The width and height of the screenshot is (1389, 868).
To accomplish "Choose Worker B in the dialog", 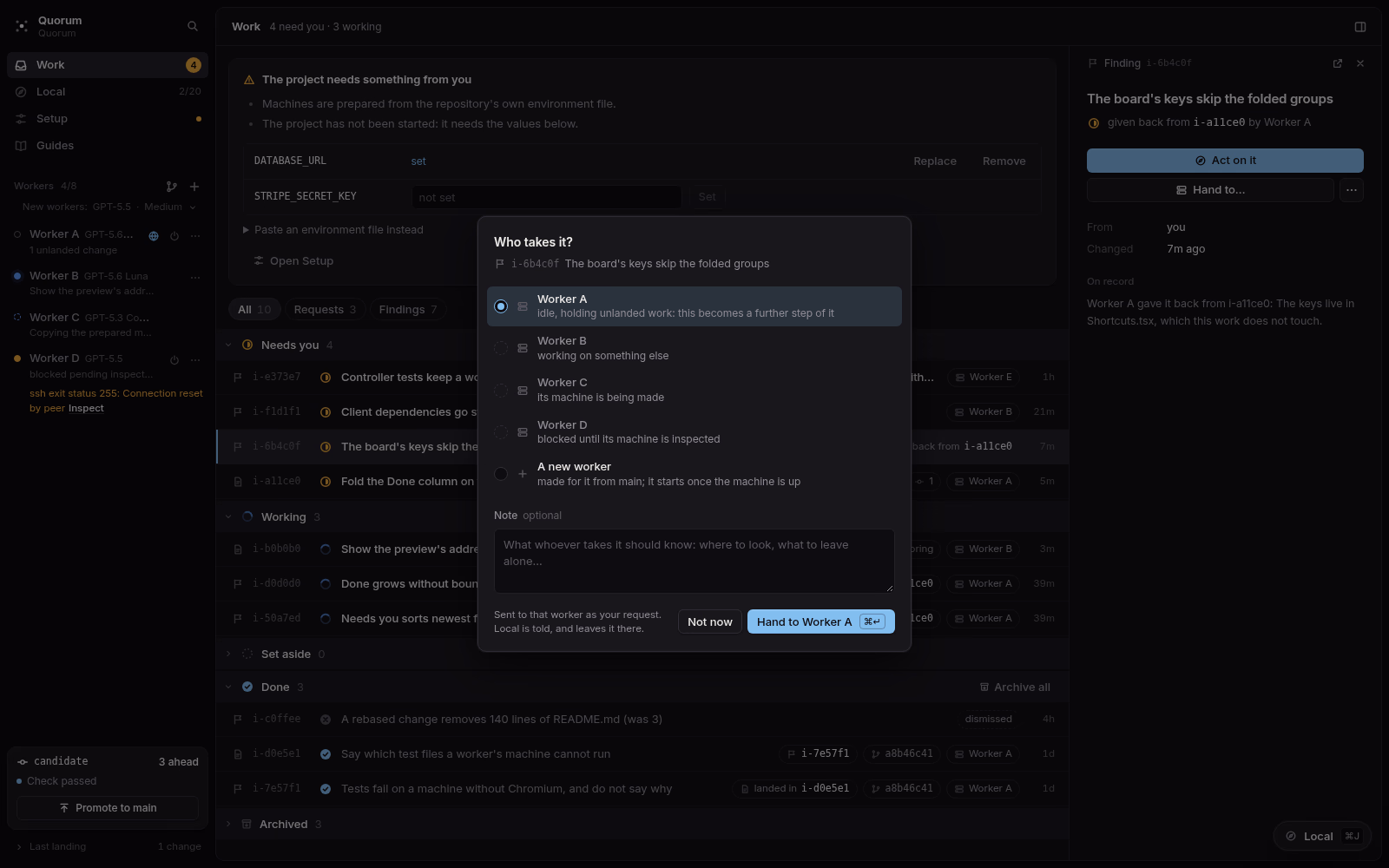I will click(694, 348).
